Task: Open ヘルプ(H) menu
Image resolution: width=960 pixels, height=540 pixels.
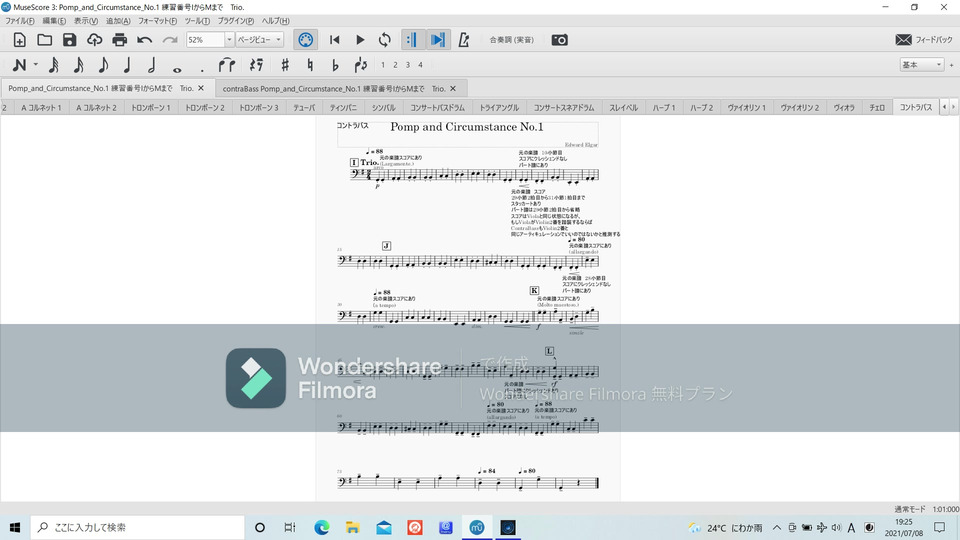Action: point(276,21)
